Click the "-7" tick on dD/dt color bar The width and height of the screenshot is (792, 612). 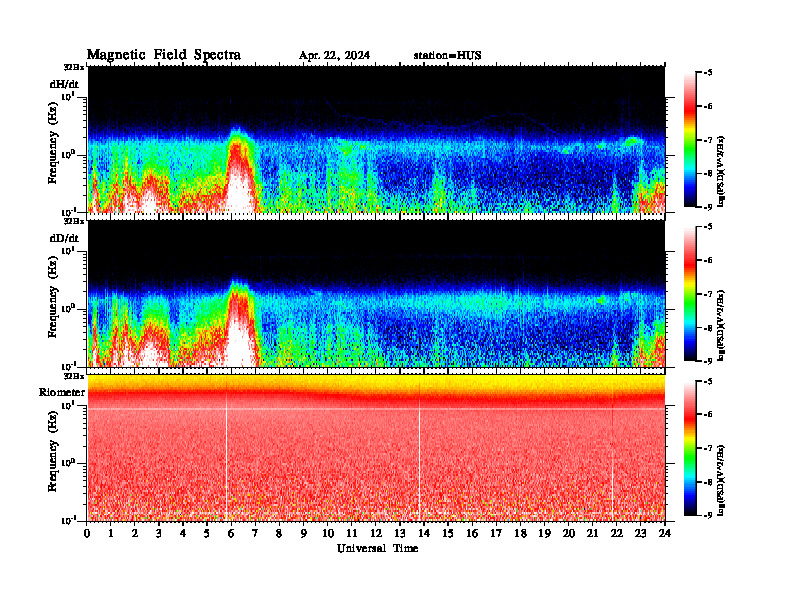tap(709, 294)
